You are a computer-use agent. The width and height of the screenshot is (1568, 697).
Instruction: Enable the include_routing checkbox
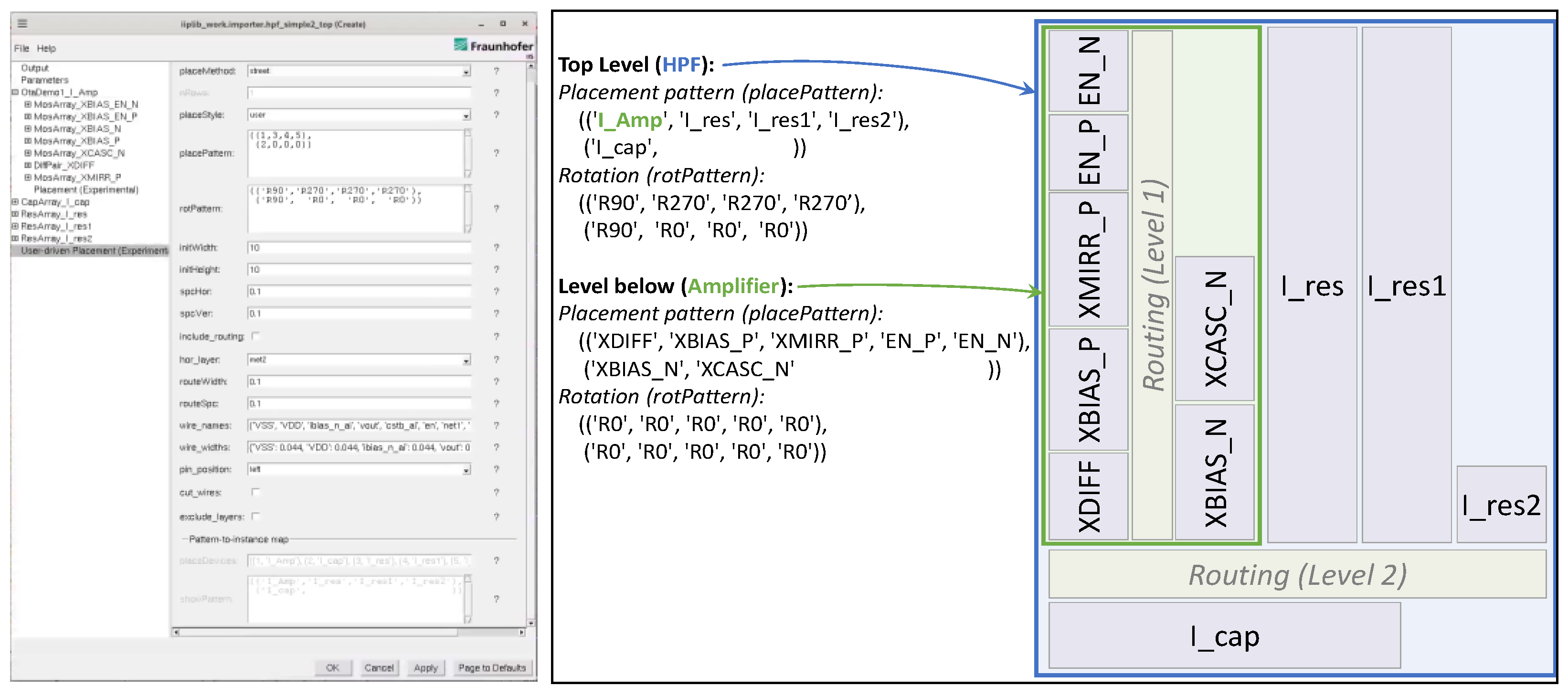pos(255,336)
